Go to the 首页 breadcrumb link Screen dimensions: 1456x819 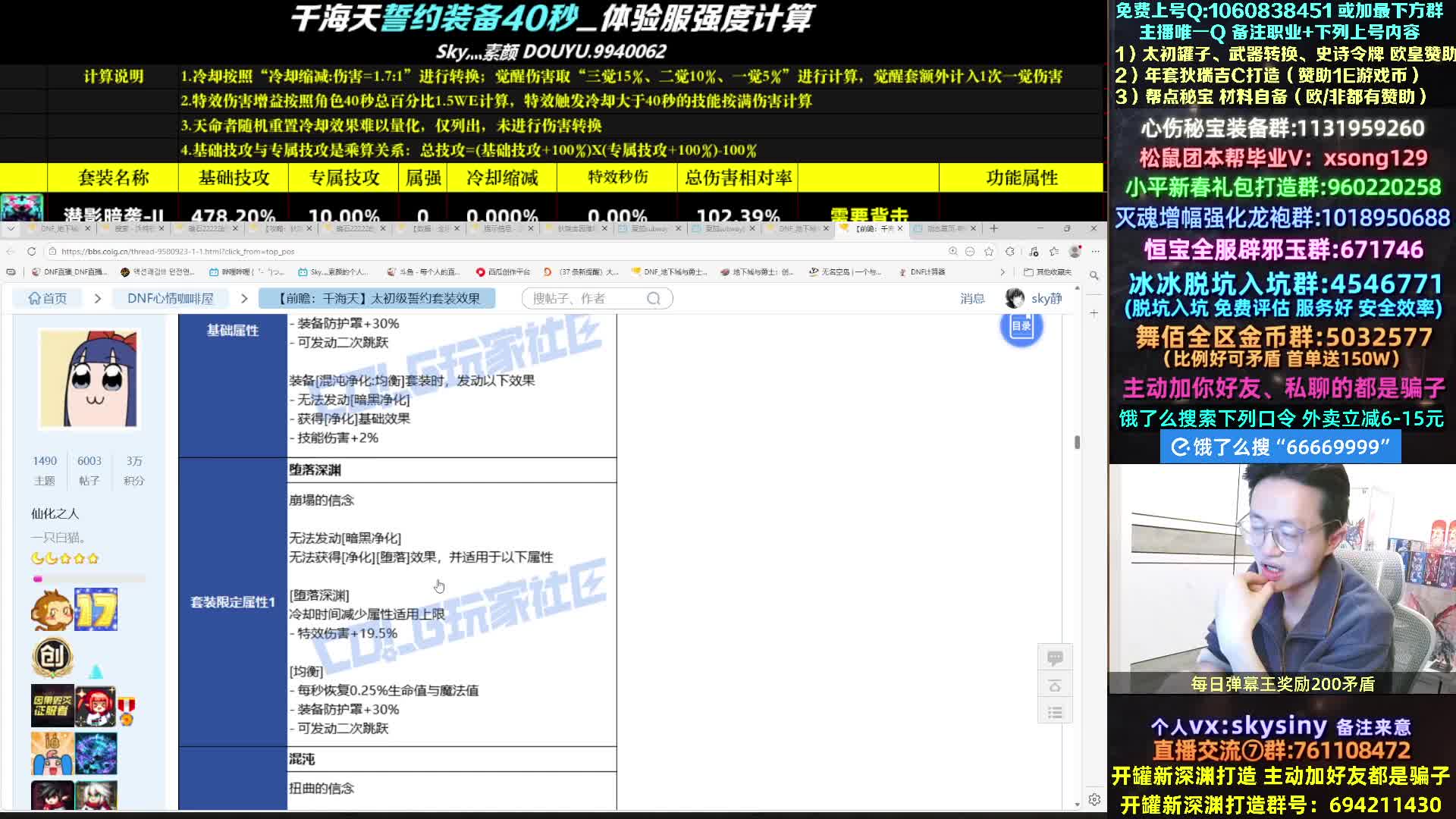[48, 299]
